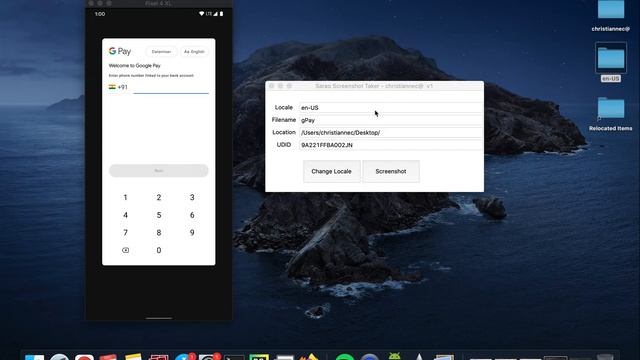Click the G Pay logo
The height and width of the screenshot is (360, 640).
pyautogui.click(x=120, y=51)
